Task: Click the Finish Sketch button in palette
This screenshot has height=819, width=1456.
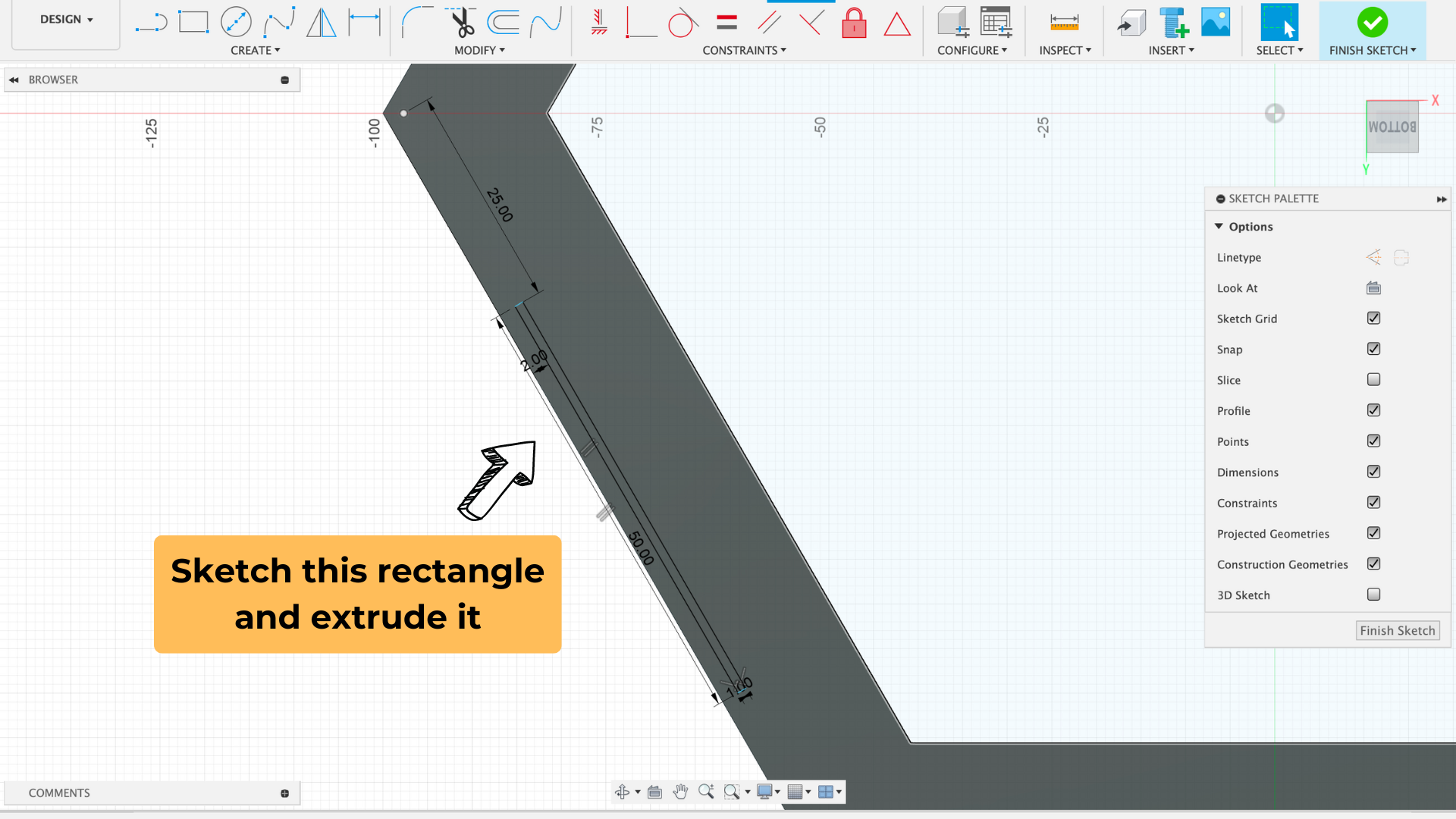Action: click(x=1397, y=630)
